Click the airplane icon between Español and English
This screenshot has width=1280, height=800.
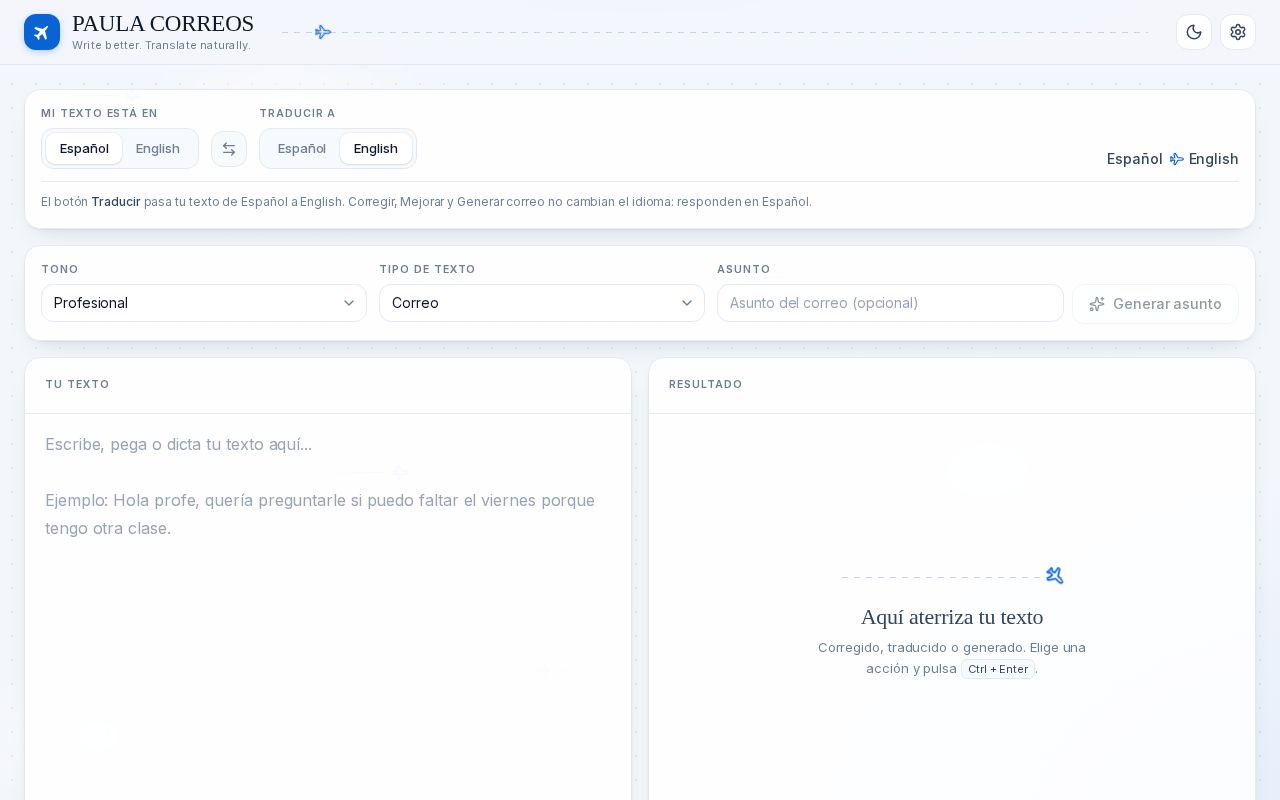(1176, 159)
